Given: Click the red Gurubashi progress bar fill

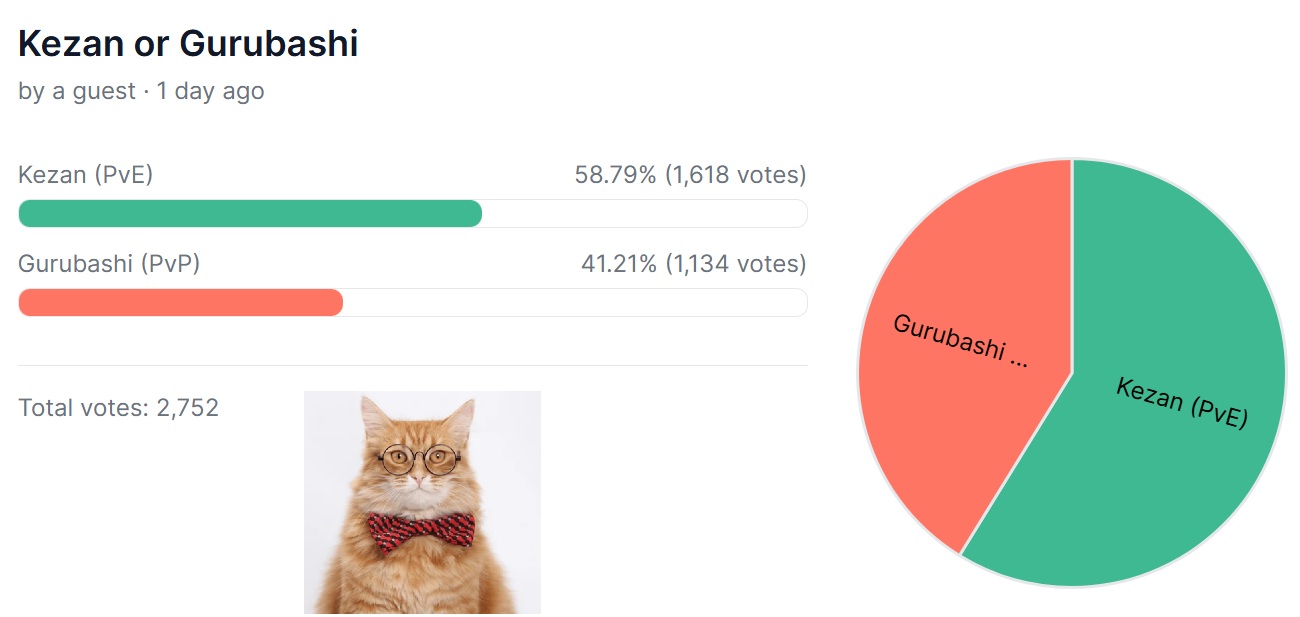Looking at the screenshot, I should tap(181, 302).
